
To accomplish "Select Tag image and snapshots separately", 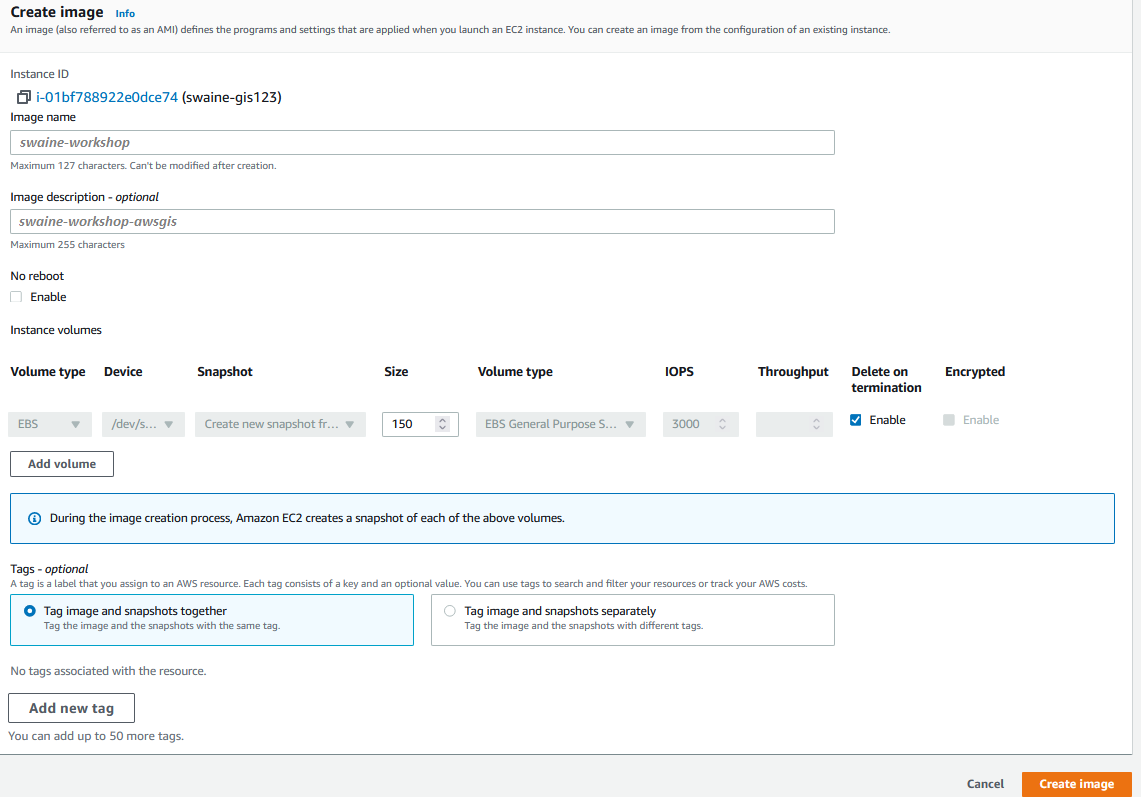I will pos(632,620).
